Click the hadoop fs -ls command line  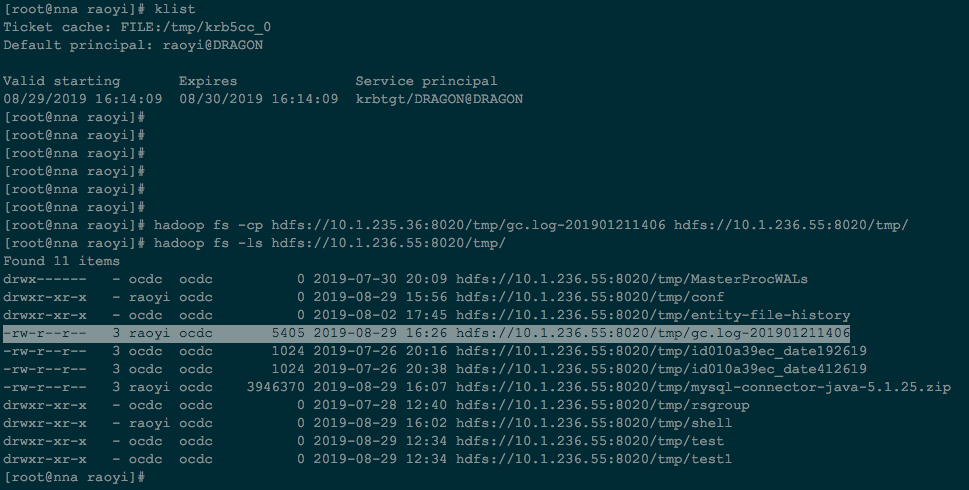pos(329,243)
